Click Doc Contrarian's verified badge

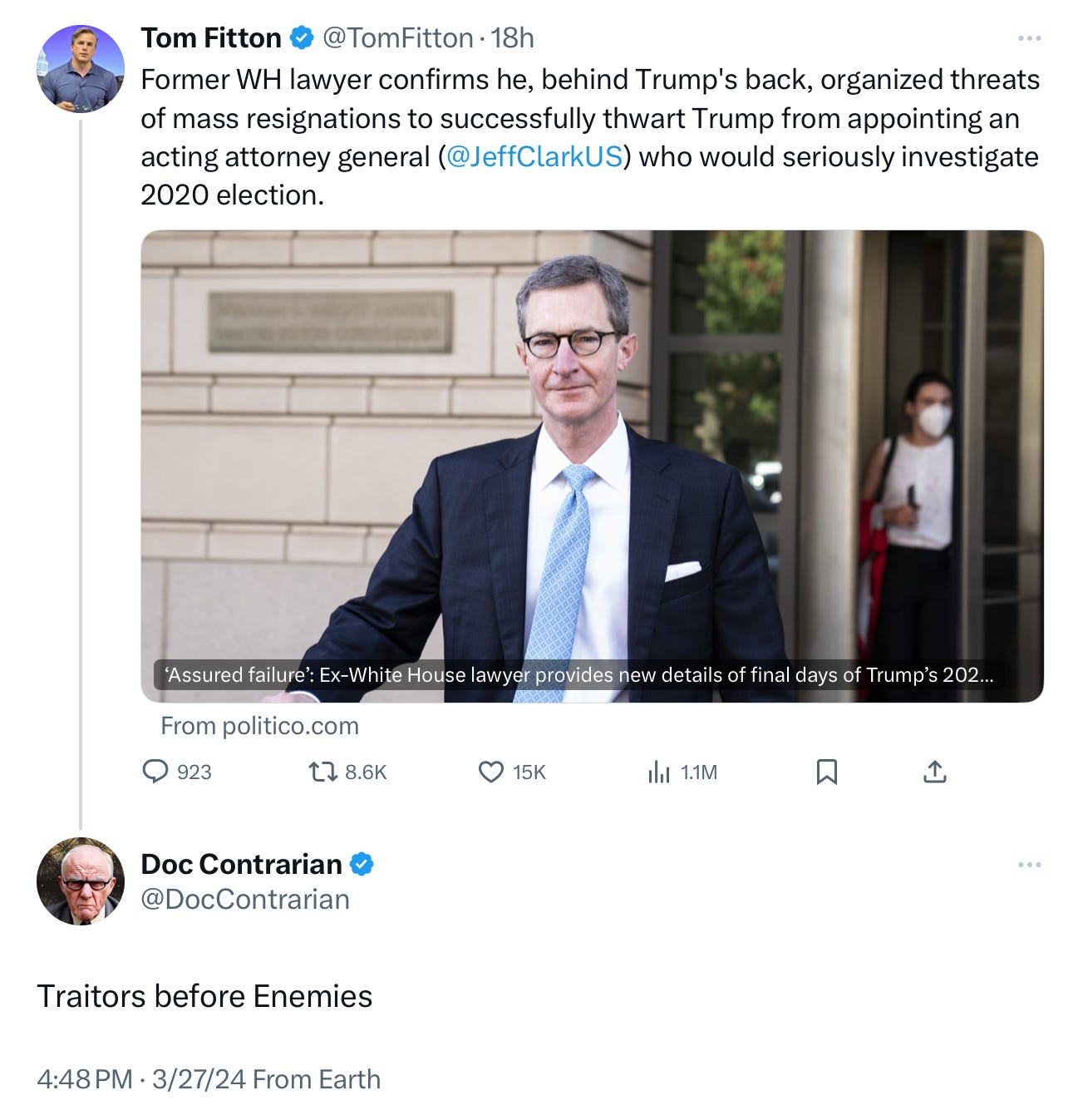[362, 865]
